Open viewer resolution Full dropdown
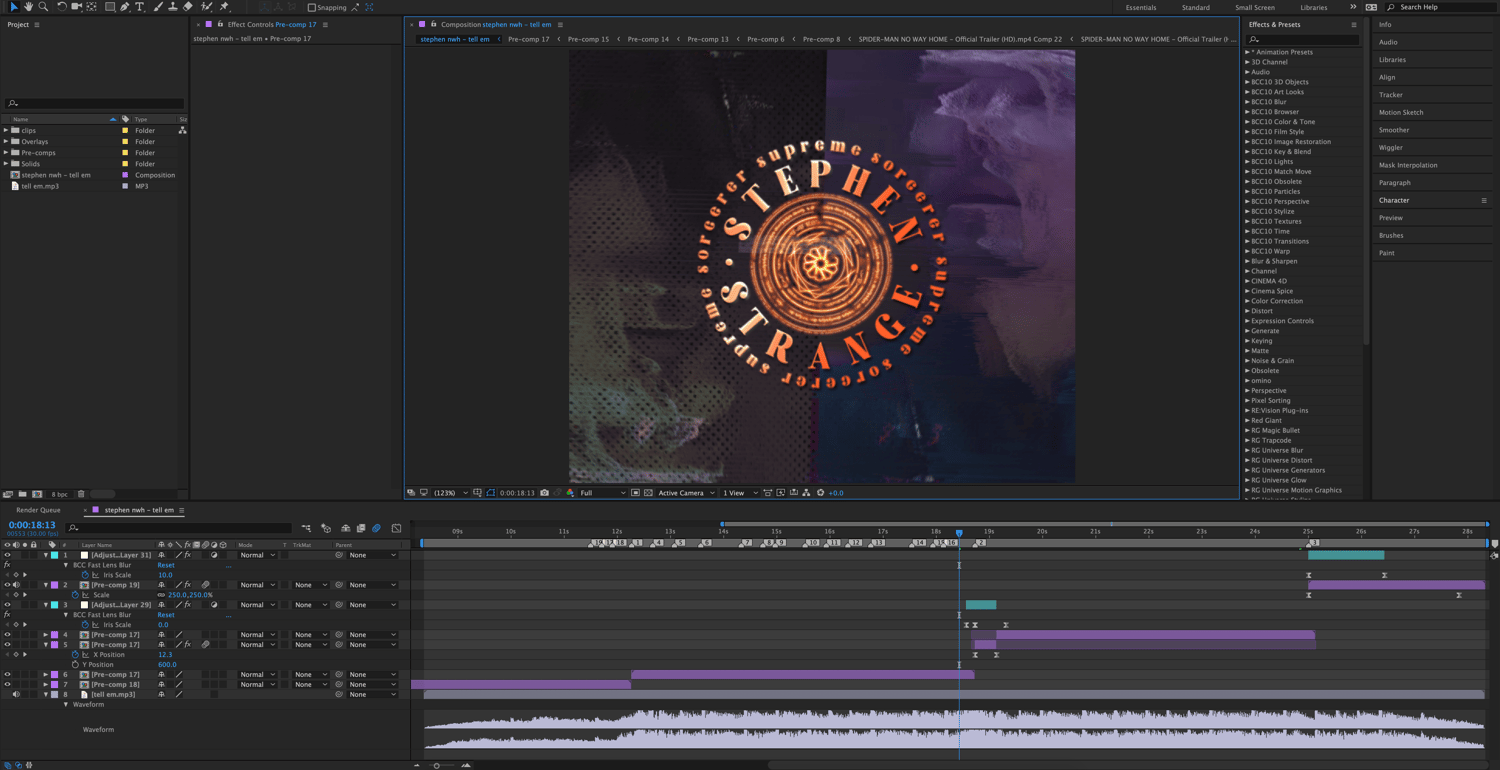Image resolution: width=1500 pixels, height=770 pixels. coord(602,493)
